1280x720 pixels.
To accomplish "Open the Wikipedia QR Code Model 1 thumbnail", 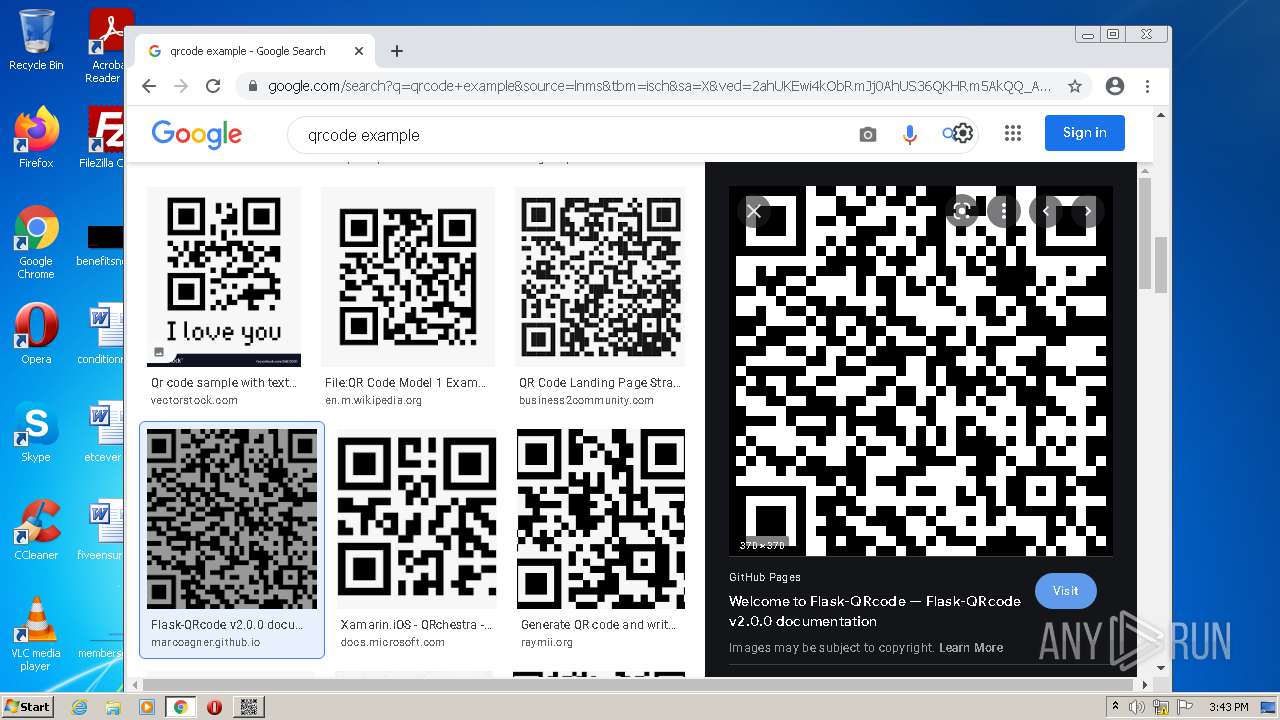I will 408,277.
